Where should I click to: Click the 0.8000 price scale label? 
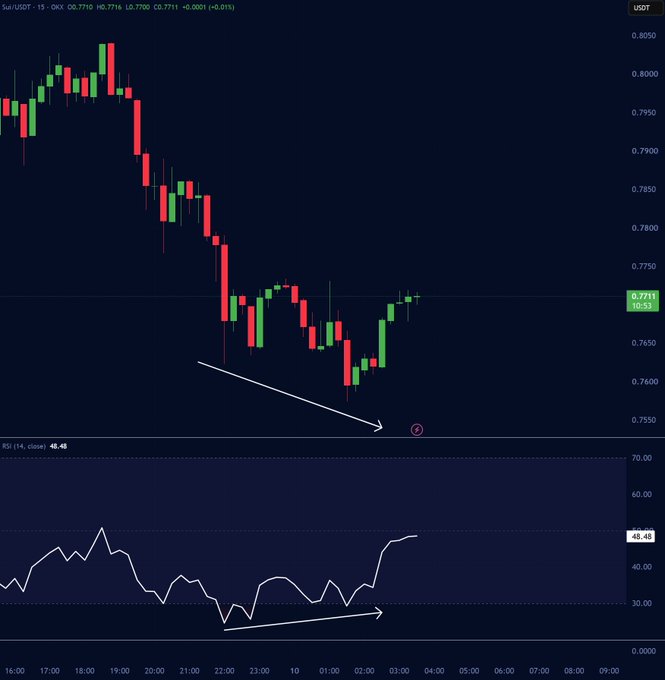(645, 74)
